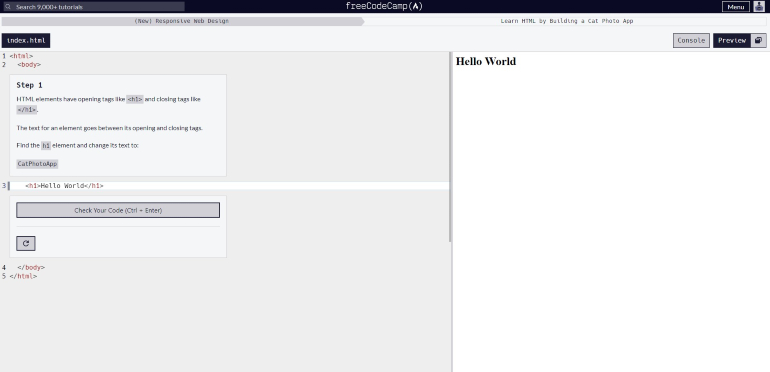This screenshot has width=770, height=372.
Task: Click the closing </body> tag line
Action: 31,267
